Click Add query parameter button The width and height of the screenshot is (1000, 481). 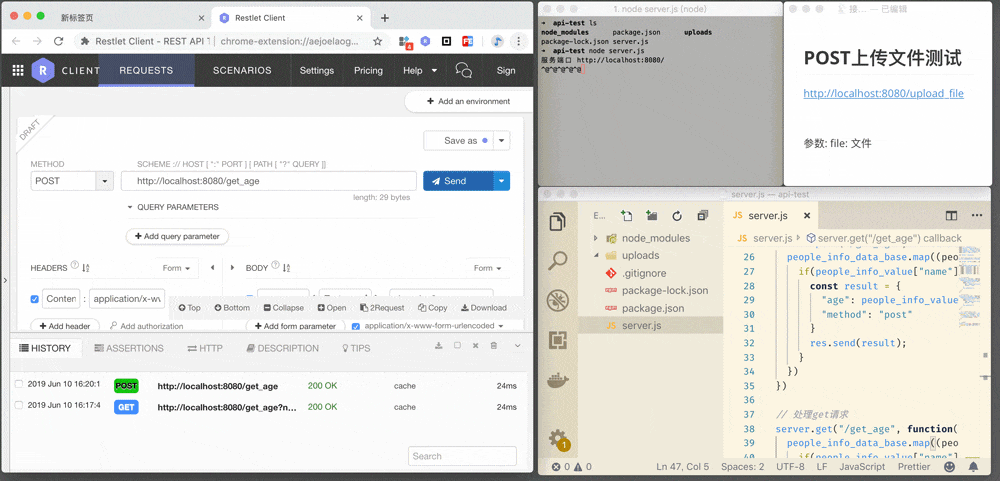(x=177, y=236)
